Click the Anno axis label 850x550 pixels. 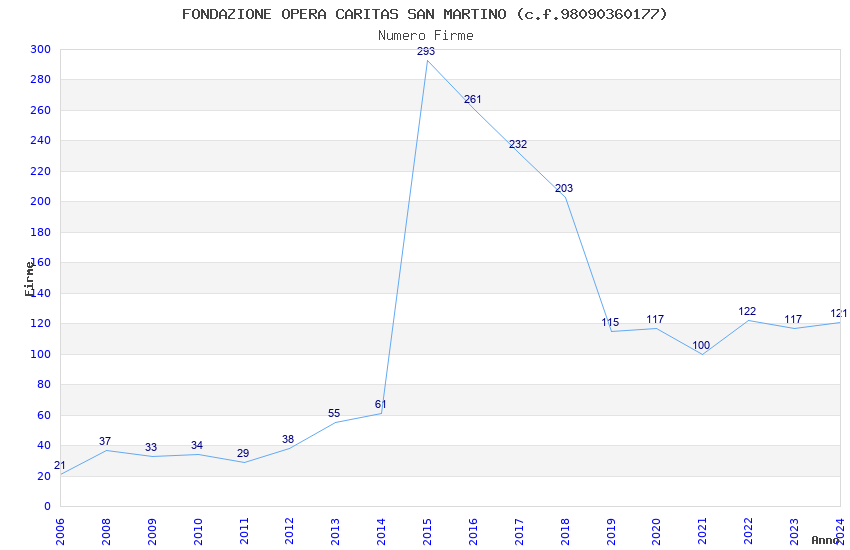pos(825,540)
